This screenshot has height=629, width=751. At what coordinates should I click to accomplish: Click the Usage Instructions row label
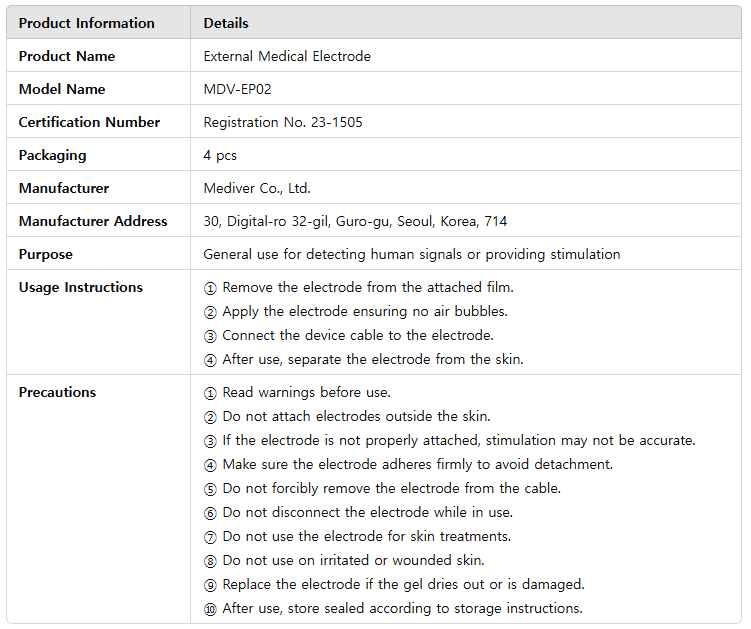click(80, 287)
